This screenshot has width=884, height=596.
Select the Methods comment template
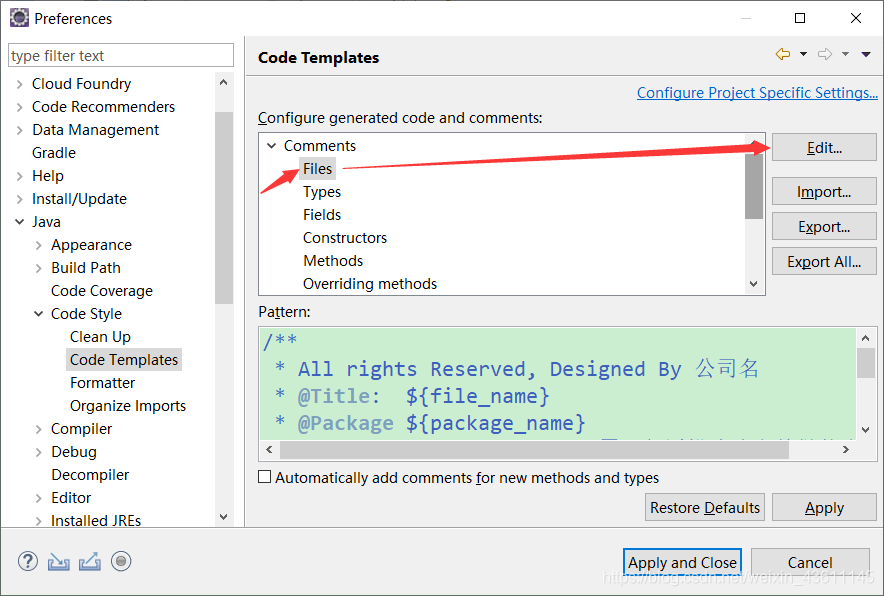[333, 261]
